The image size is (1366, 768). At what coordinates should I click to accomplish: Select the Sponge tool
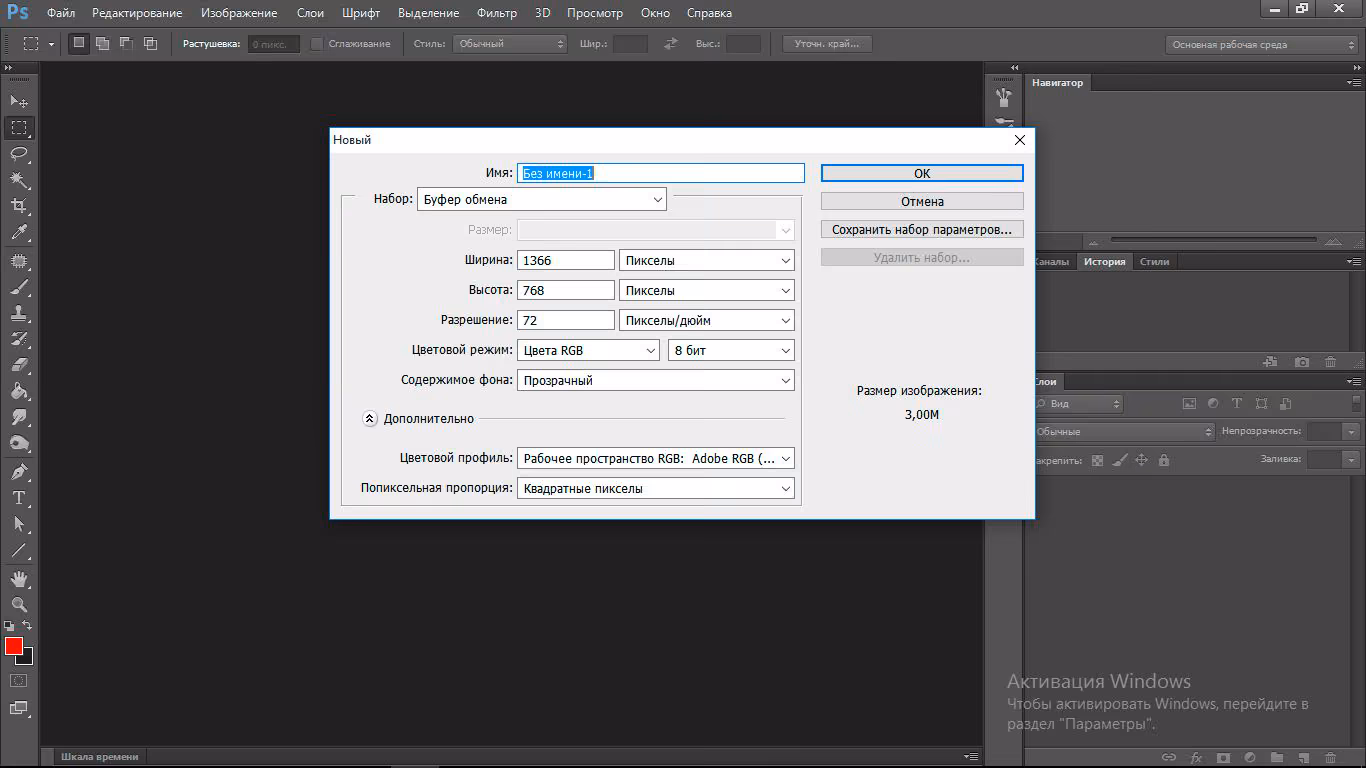click(19, 443)
